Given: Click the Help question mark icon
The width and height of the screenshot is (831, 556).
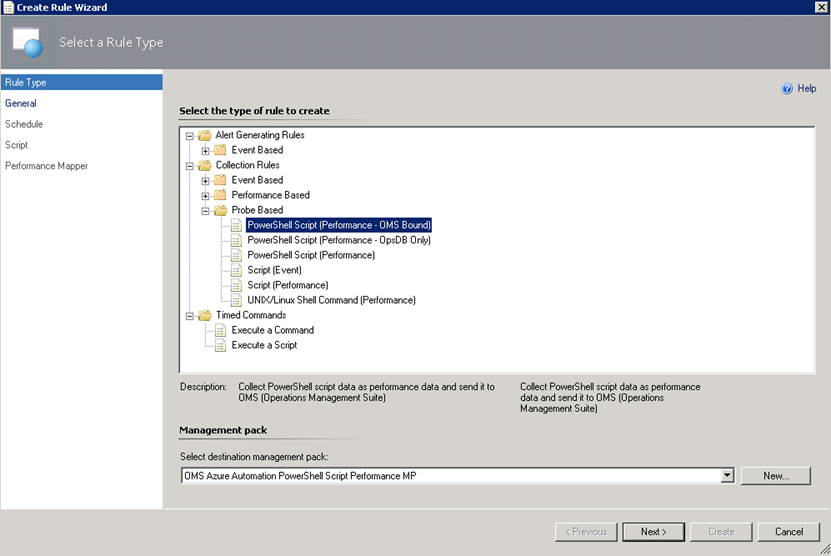Looking at the screenshot, I should tap(787, 89).
